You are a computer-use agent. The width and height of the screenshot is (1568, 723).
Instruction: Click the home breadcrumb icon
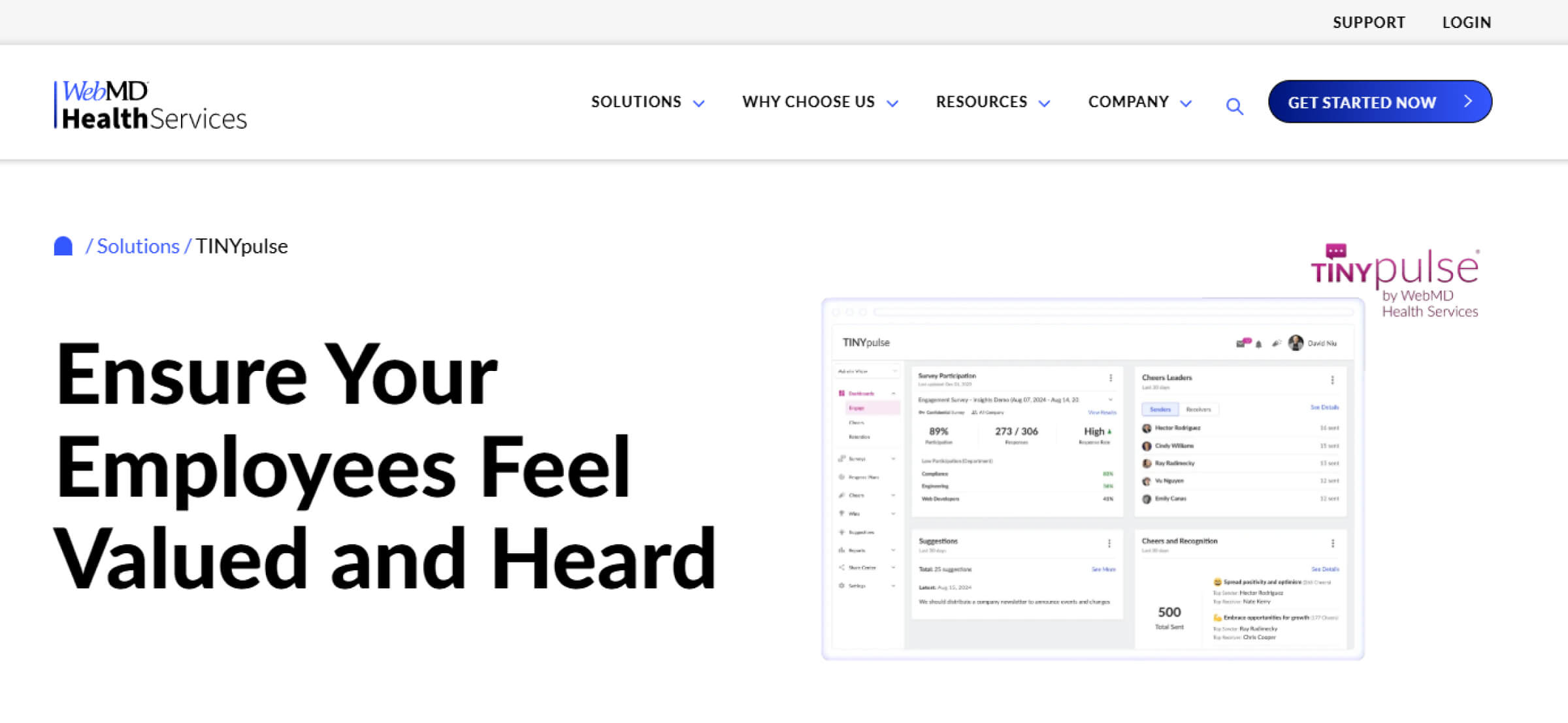tap(63, 246)
